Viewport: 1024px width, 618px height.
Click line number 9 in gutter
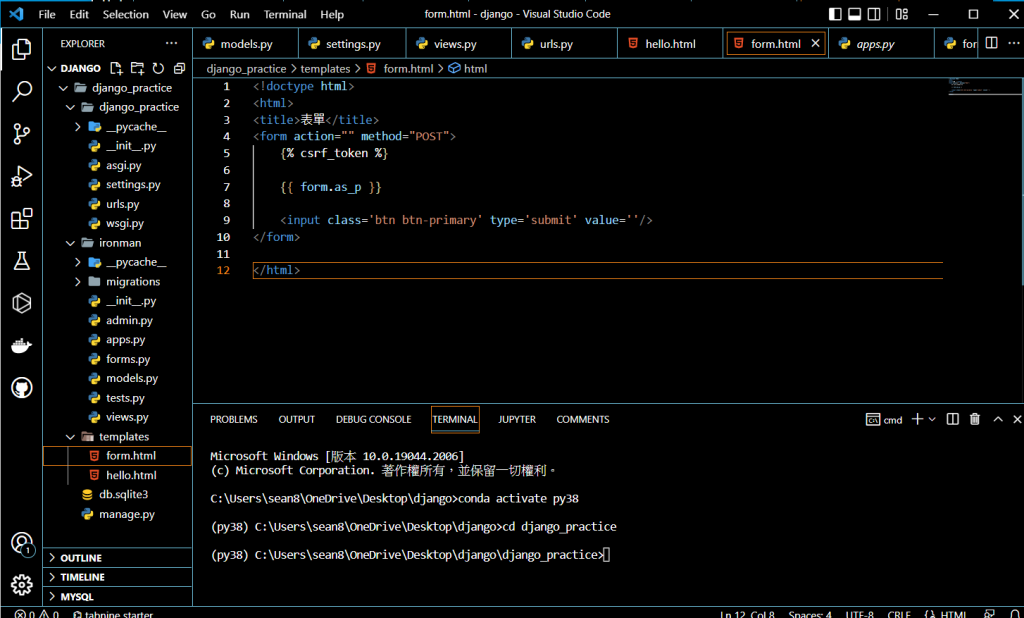coord(226,220)
